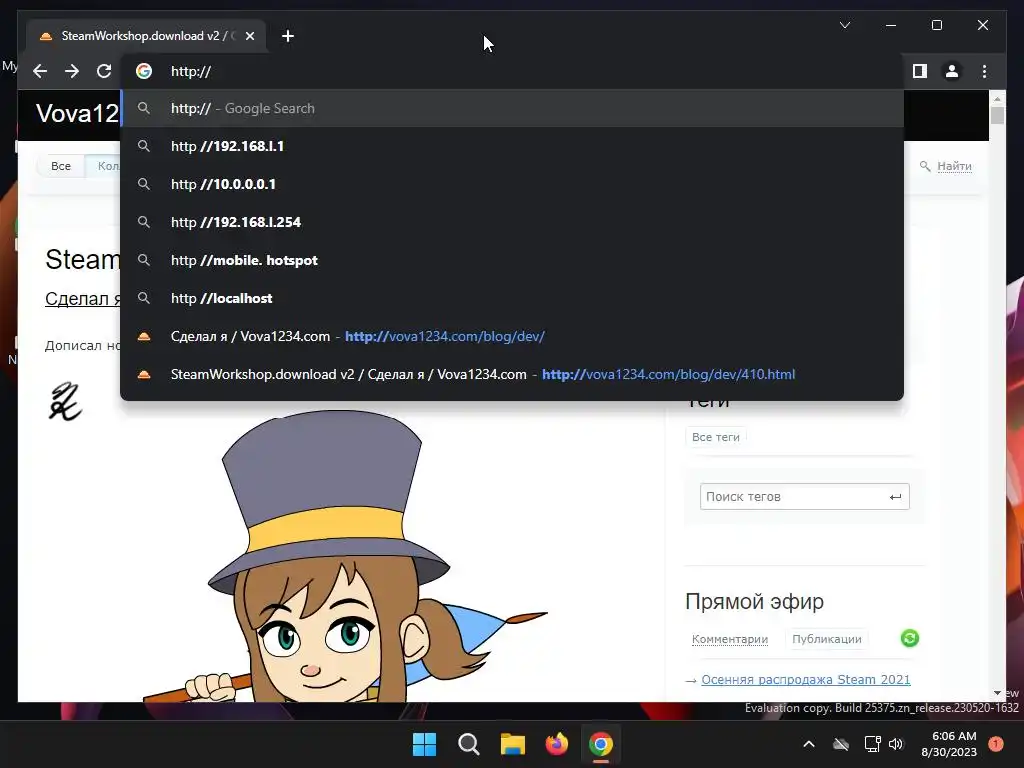The height and width of the screenshot is (768, 1024).
Task: Go back with the browser back arrow
Action: pyautogui.click(x=40, y=71)
